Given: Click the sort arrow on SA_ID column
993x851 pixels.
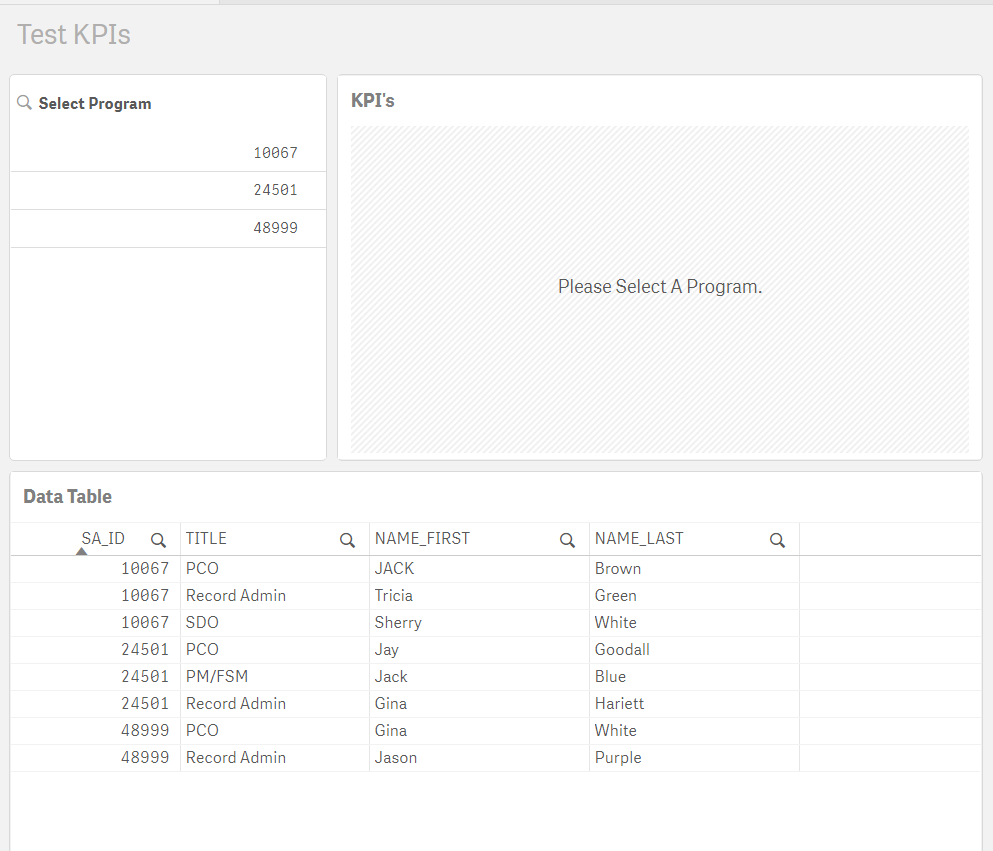Looking at the screenshot, I should [x=81, y=549].
